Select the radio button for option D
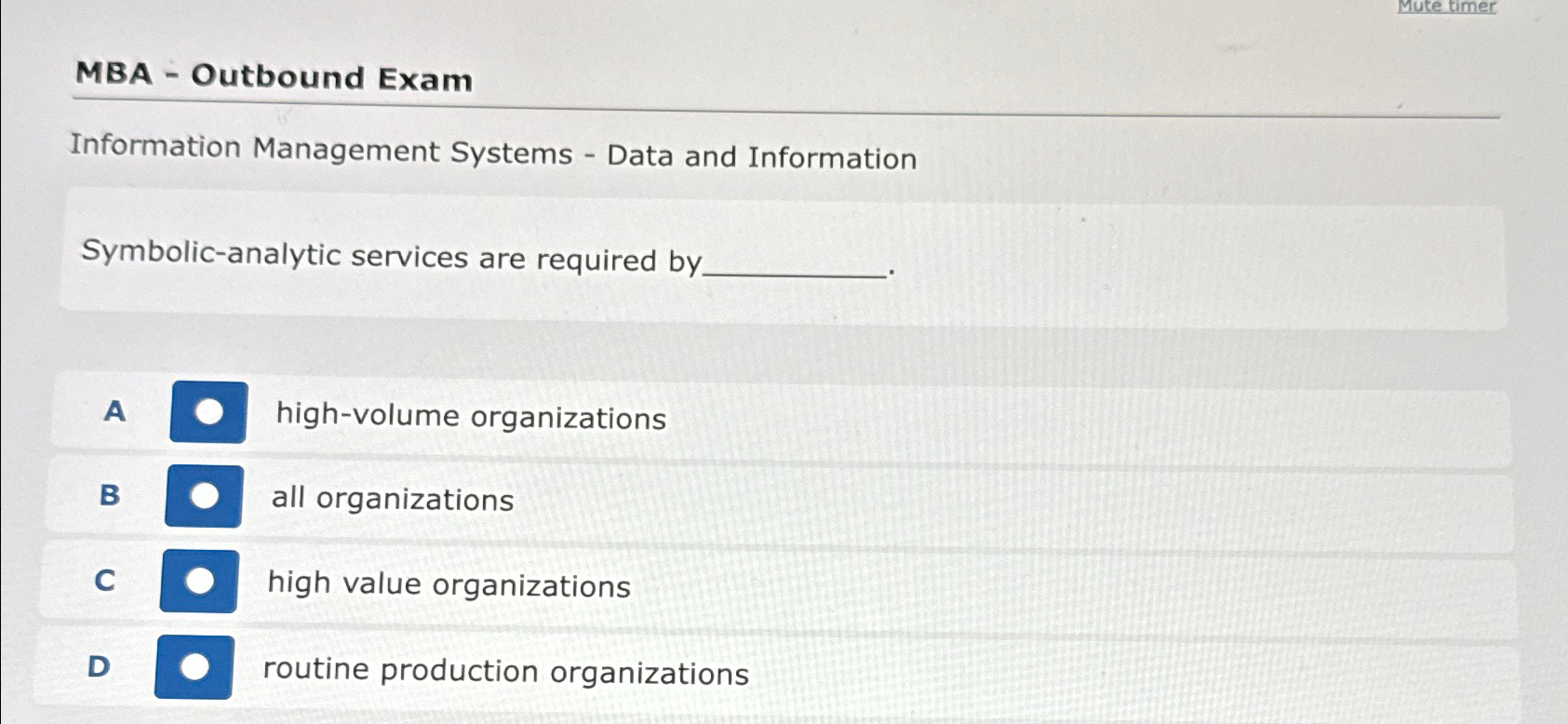The image size is (1568, 724). [x=198, y=666]
